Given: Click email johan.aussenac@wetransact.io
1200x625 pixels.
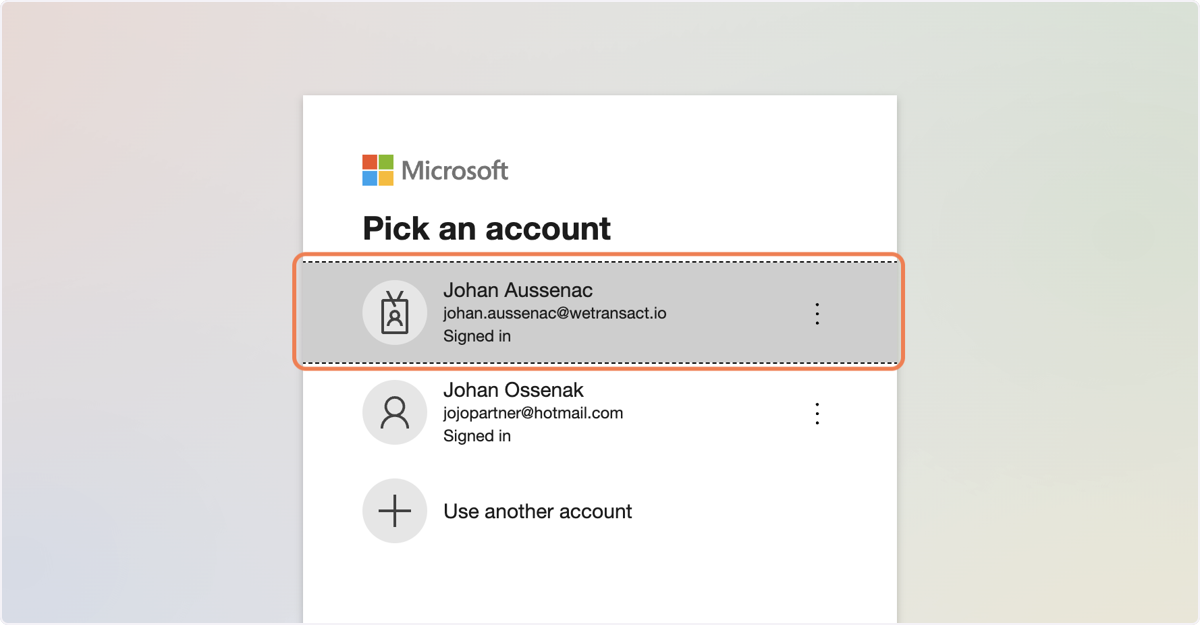Looking at the screenshot, I should 555,313.
